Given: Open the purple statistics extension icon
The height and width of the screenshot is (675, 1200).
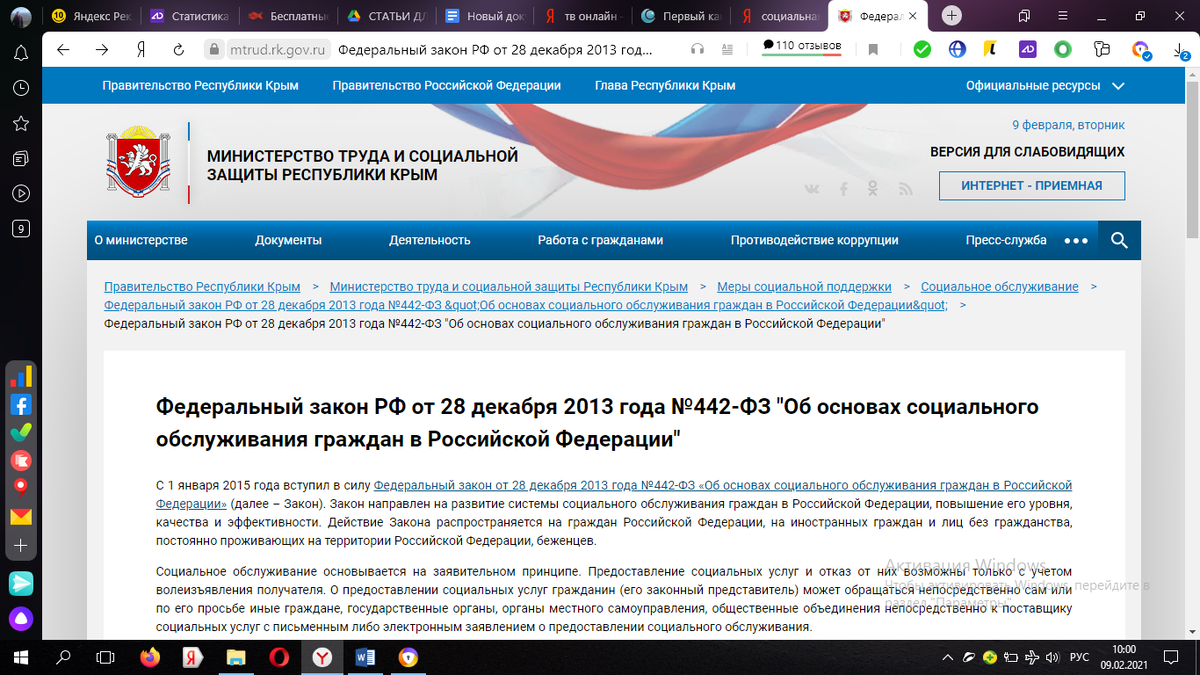Looking at the screenshot, I should pos(1027,49).
